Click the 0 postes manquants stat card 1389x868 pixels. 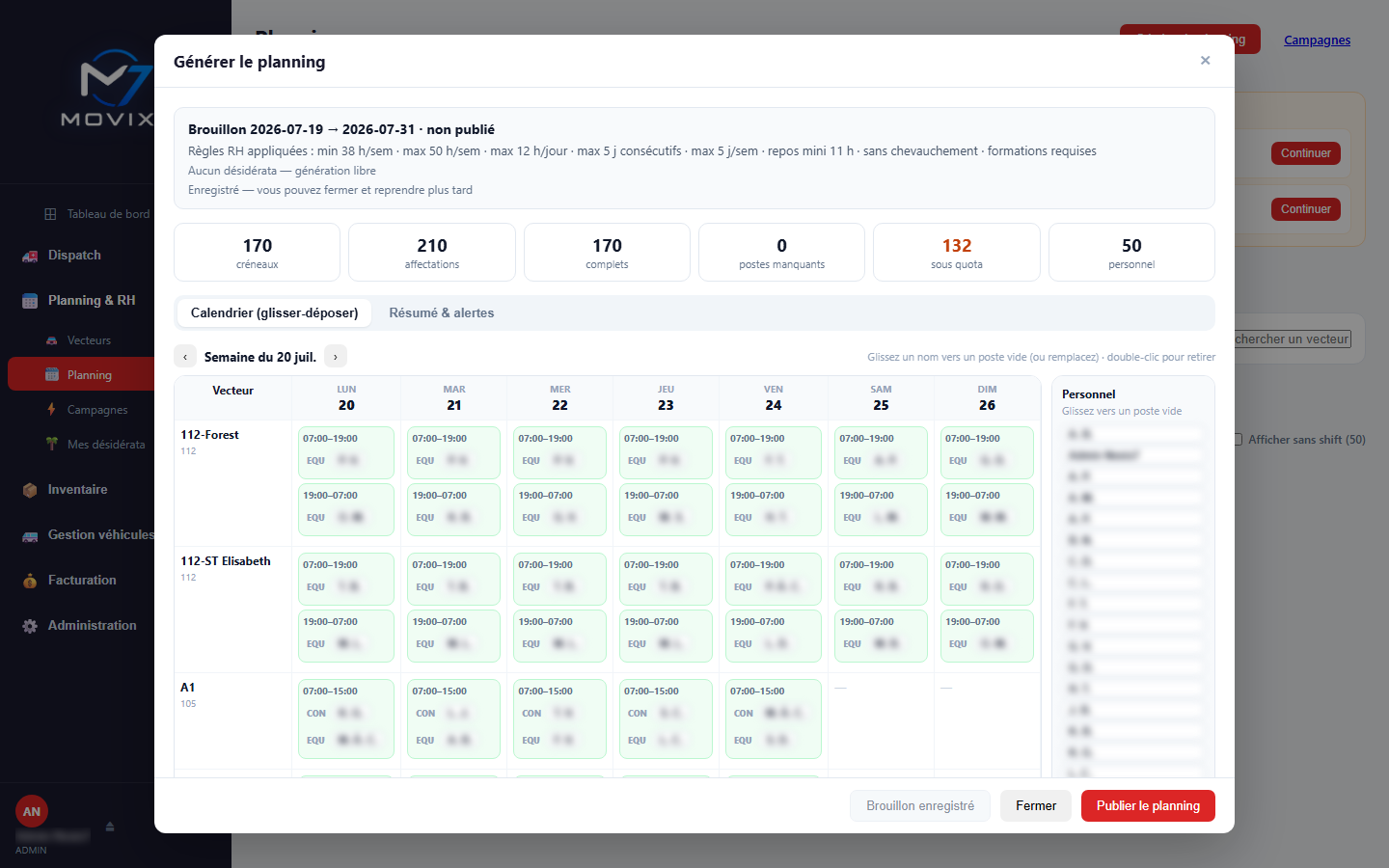tap(781, 253)
